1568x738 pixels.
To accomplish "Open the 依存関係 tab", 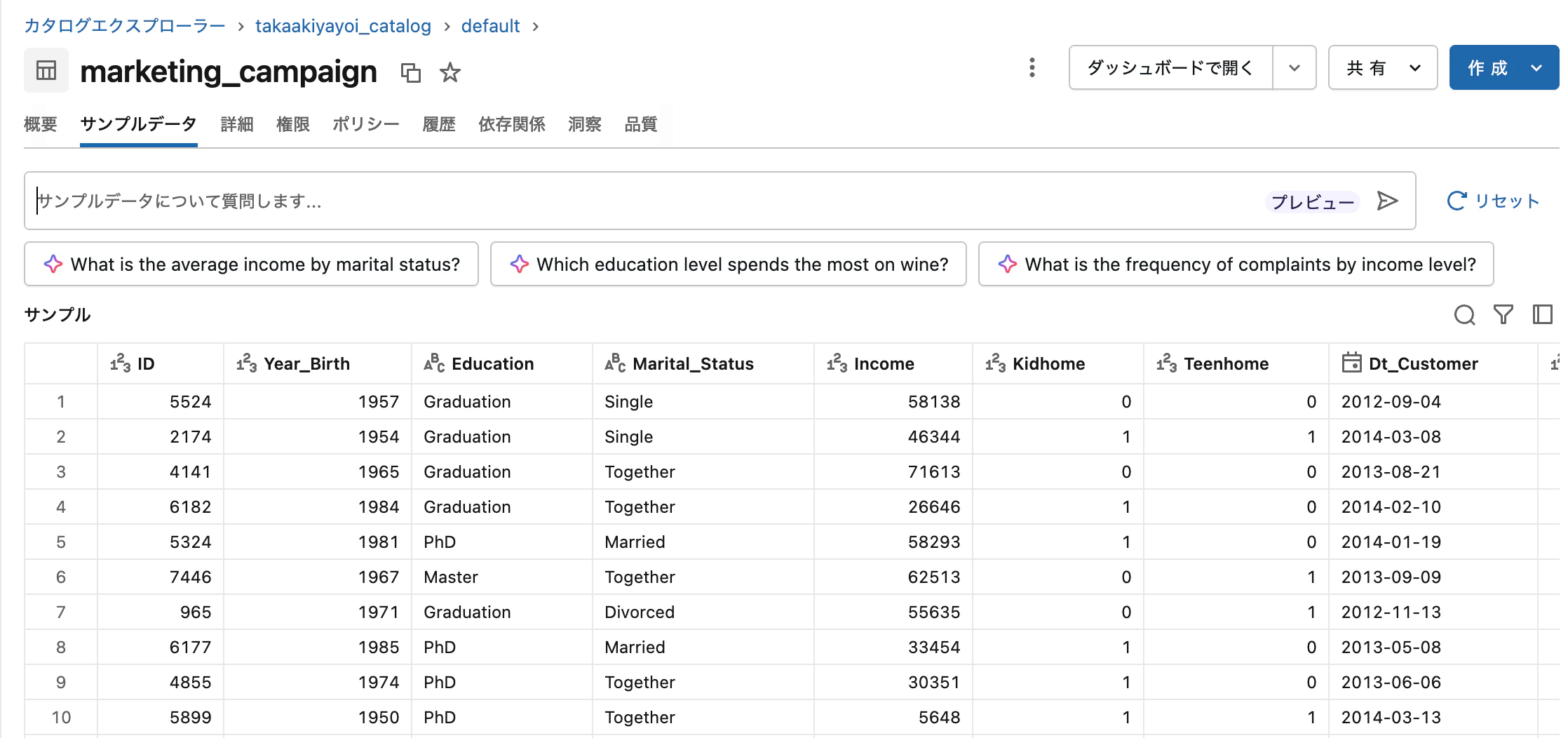I will 511,125.
